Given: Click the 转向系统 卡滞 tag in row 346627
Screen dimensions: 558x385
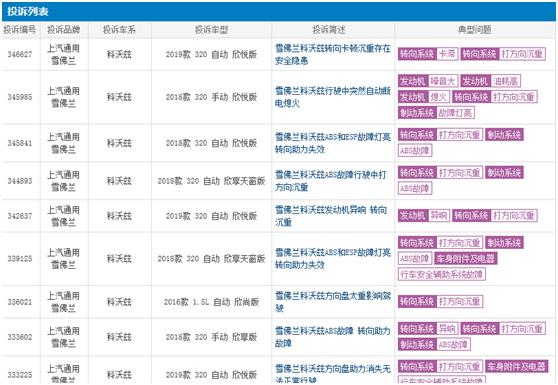Looking at the screenshot, I should click(x=428, y=54).
